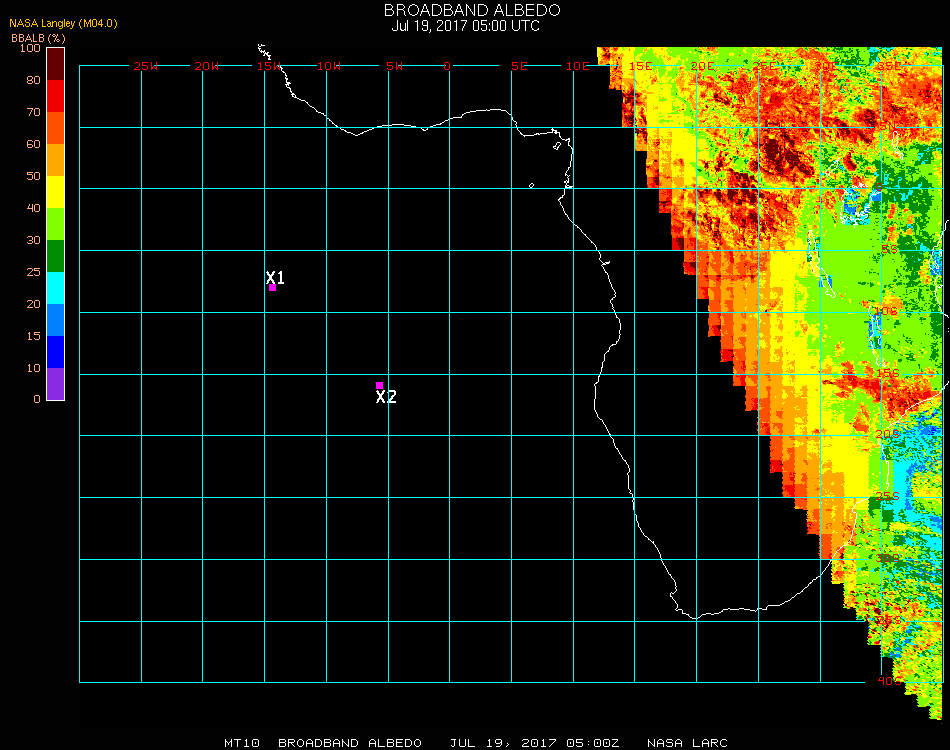Click the legend scale value 50
950x750 pixels.
[33, 176]
